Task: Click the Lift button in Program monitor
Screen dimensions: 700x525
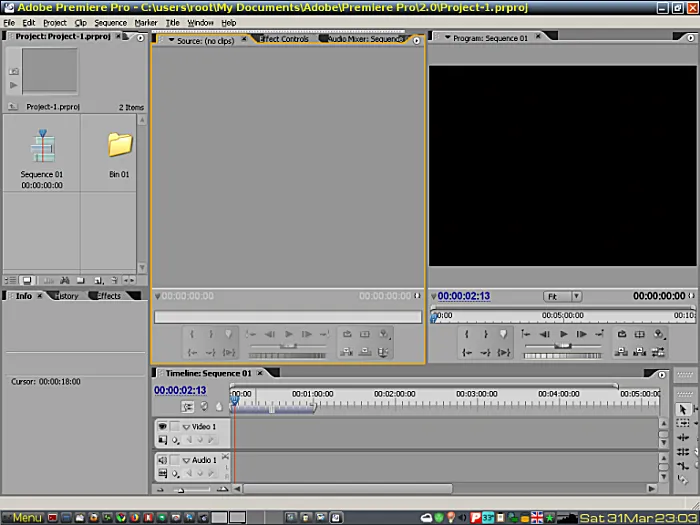Action: tap(621, 352)
